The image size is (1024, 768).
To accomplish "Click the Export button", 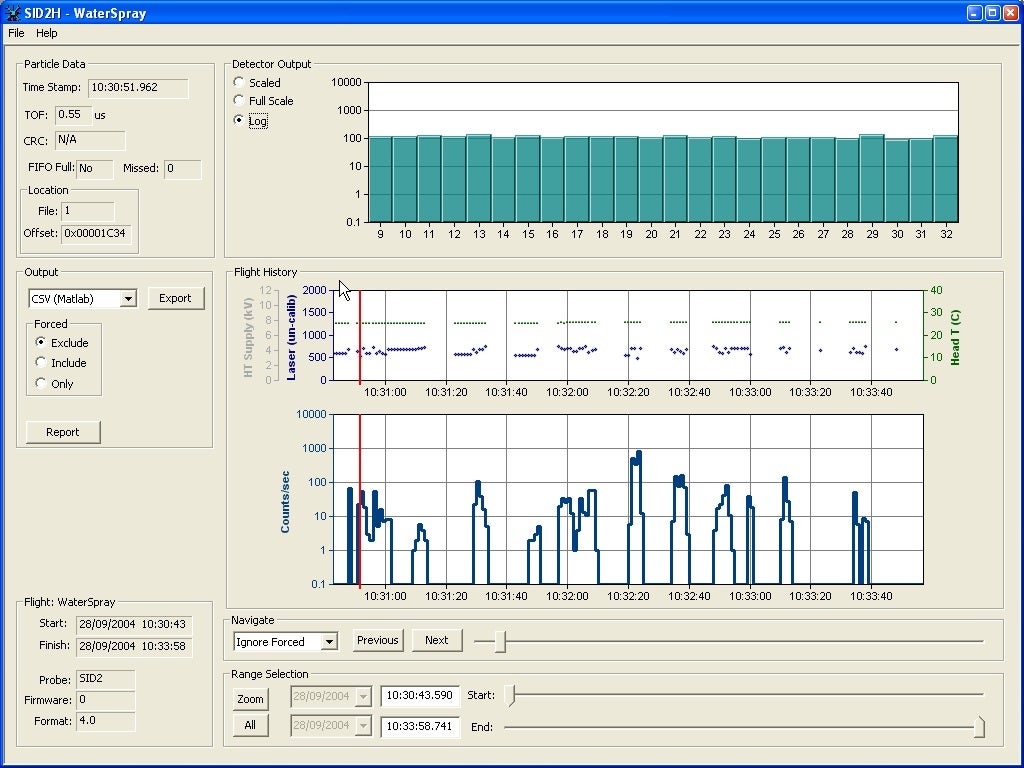I will pyautogui.click(x=175, y=298).
